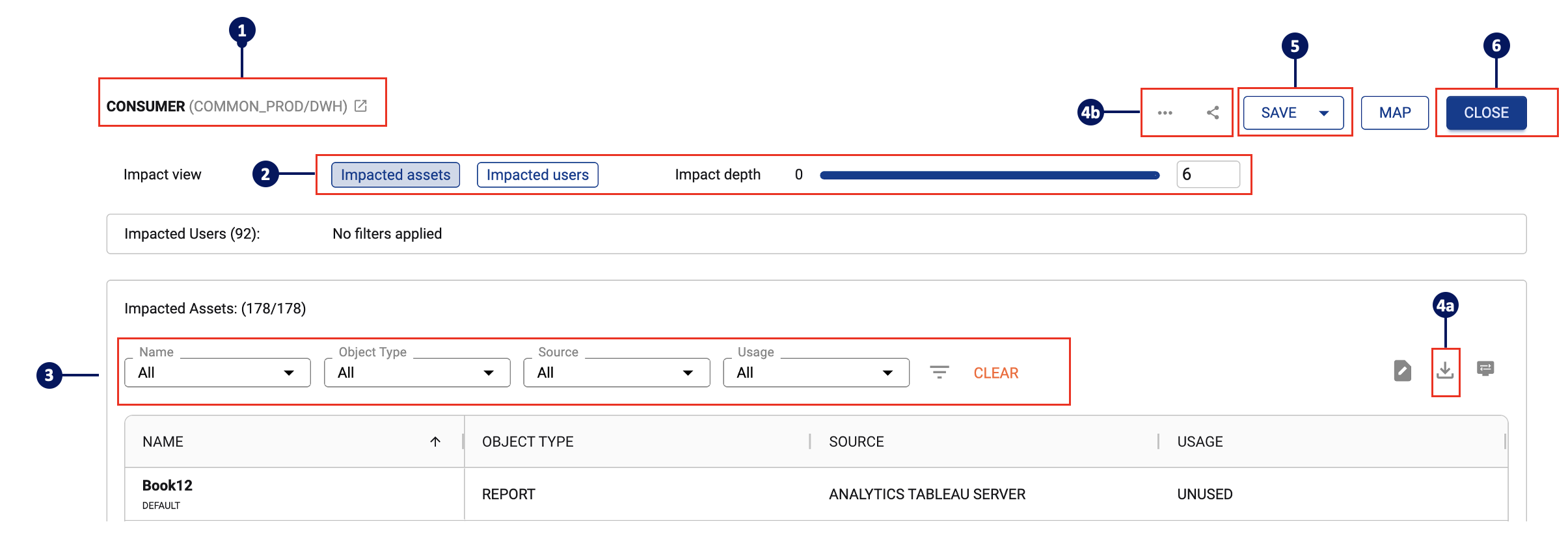Image resolution: width=1568 pixels, height=550 pixels.
Task: Click the three-dot more options icon
Action: (x=1165, y=113)
